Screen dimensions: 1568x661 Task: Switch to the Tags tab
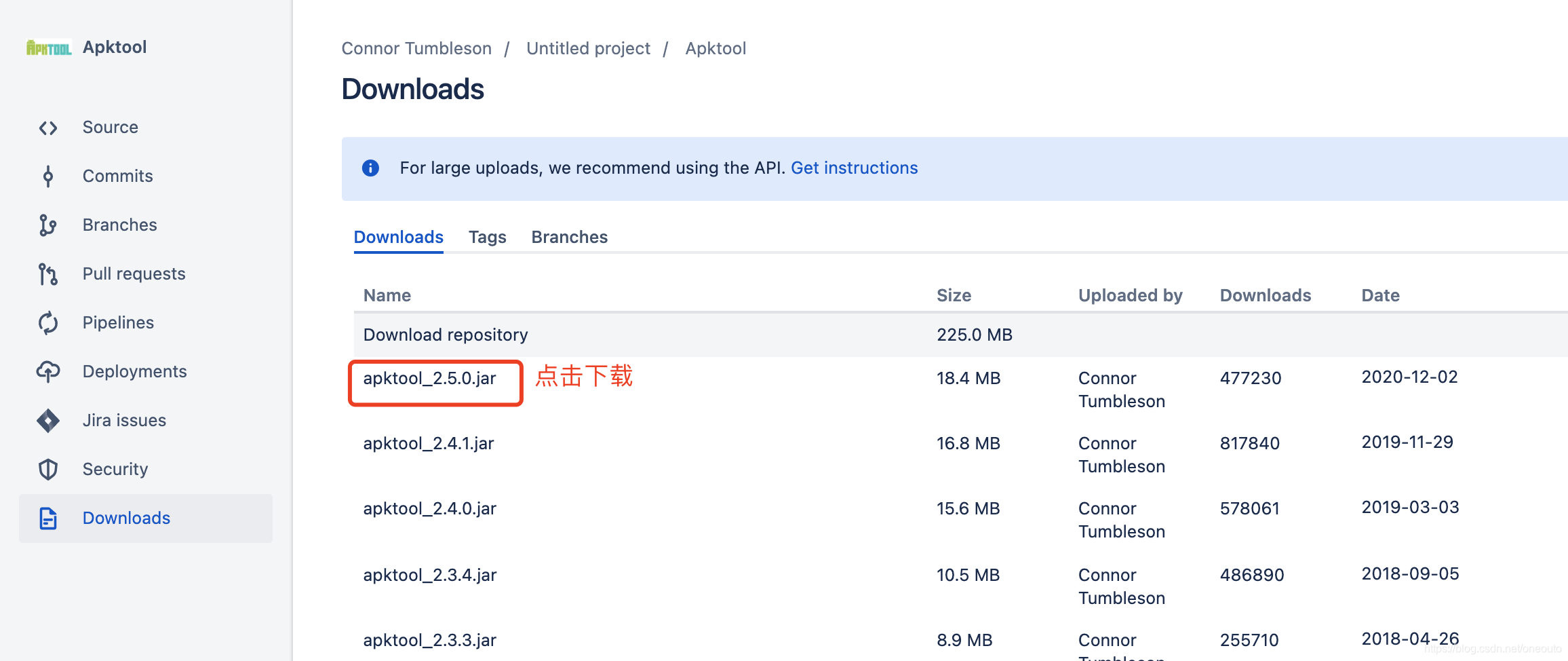(x=487, y=237)
